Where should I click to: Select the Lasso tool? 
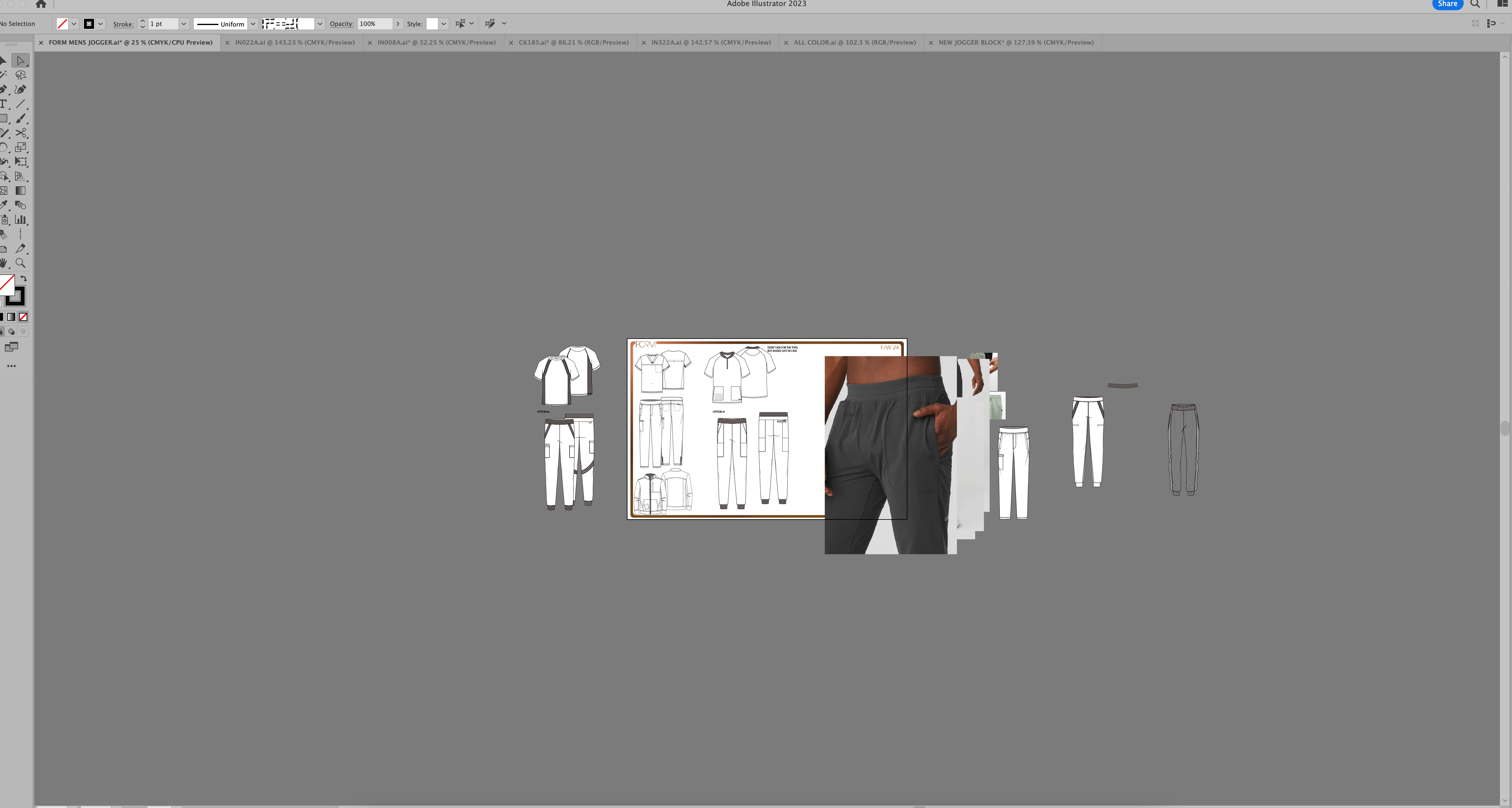tap(21, 75)
